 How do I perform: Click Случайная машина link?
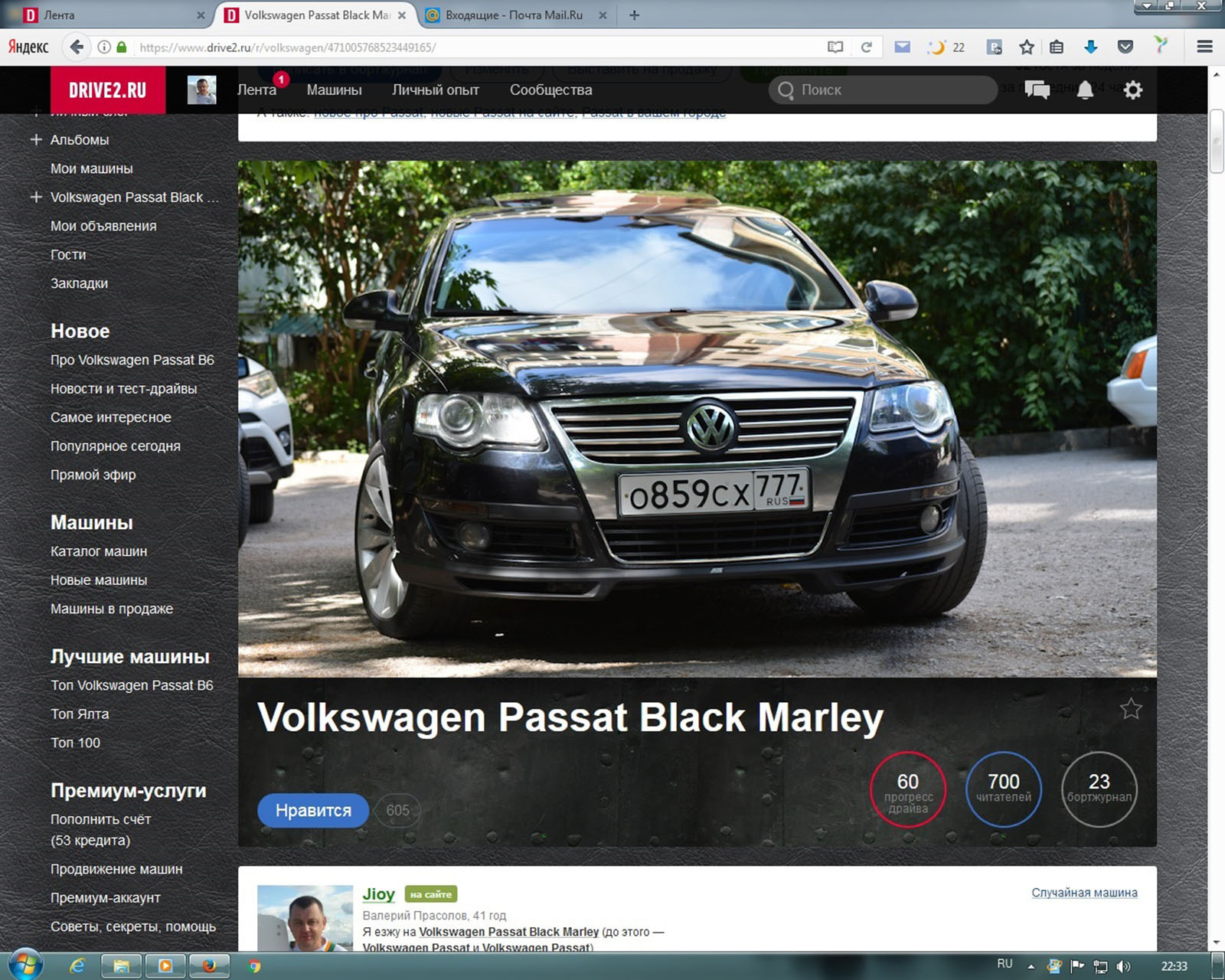point(1084,893)
